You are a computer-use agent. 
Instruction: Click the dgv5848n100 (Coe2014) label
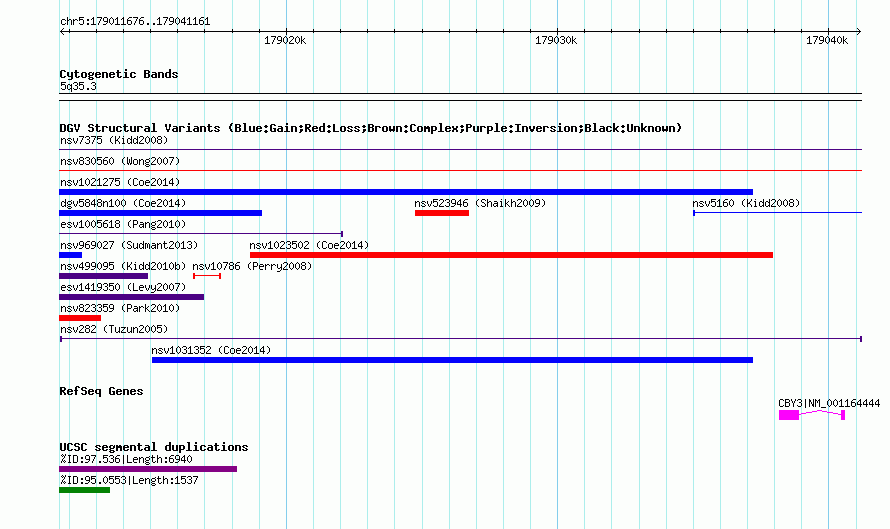[123, 203]
